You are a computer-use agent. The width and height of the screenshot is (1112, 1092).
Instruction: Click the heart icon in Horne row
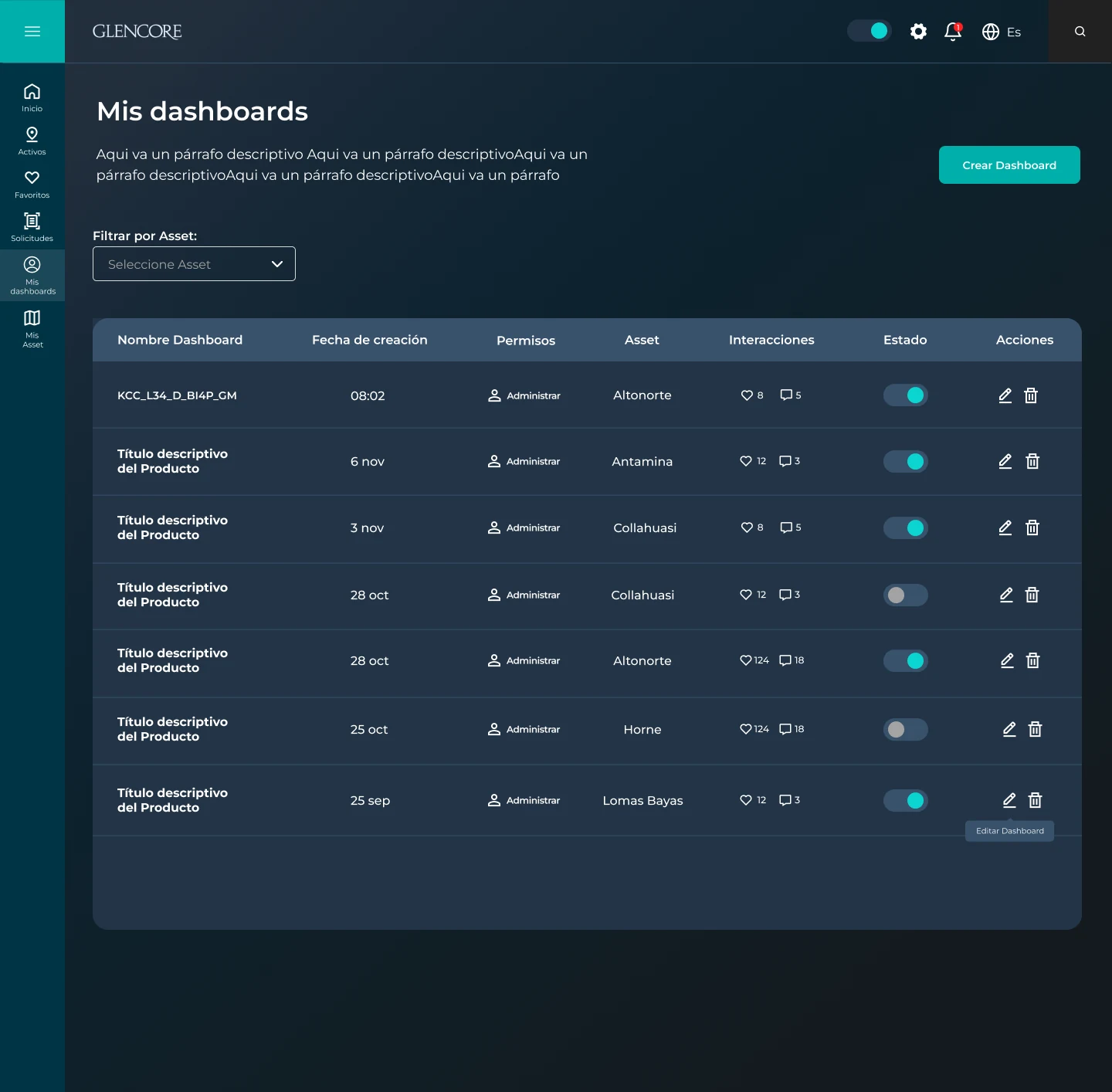tap(746, 729)
